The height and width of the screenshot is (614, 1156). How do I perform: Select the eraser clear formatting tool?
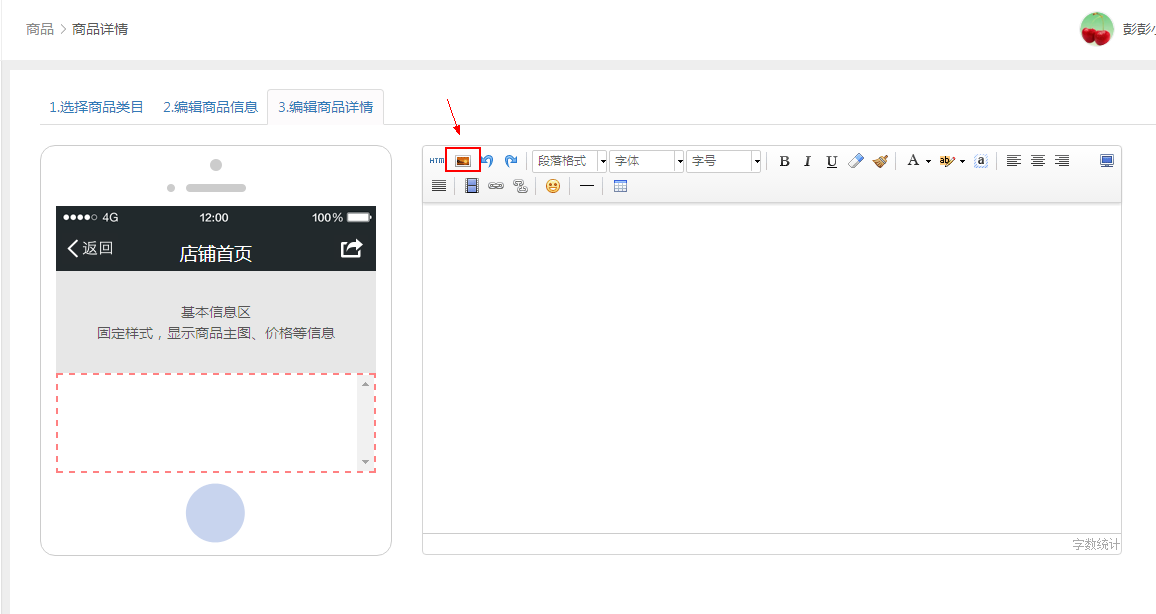(856, 161)
